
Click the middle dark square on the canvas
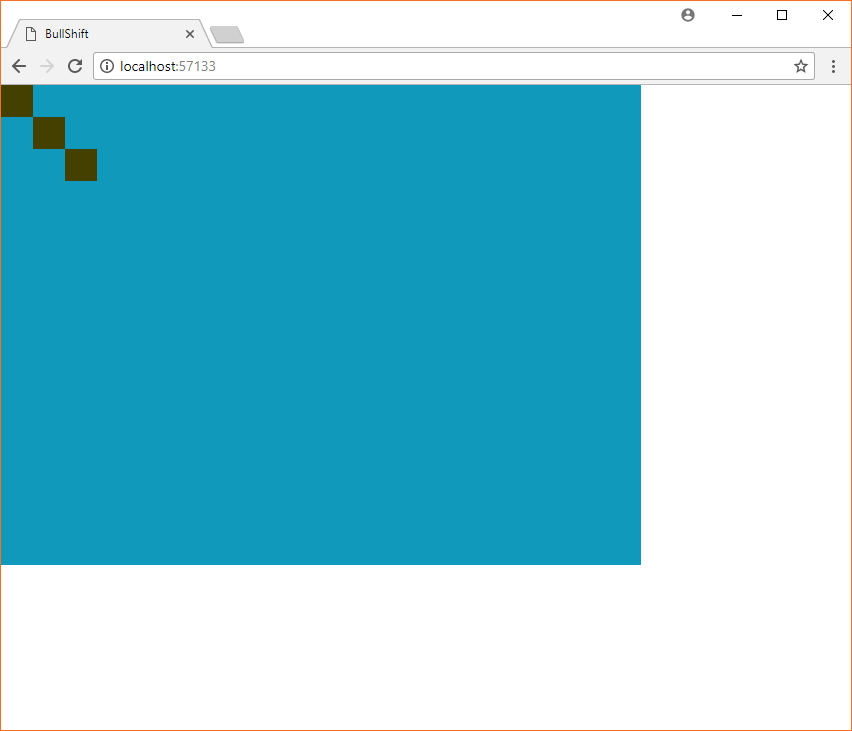coord(49,133)
